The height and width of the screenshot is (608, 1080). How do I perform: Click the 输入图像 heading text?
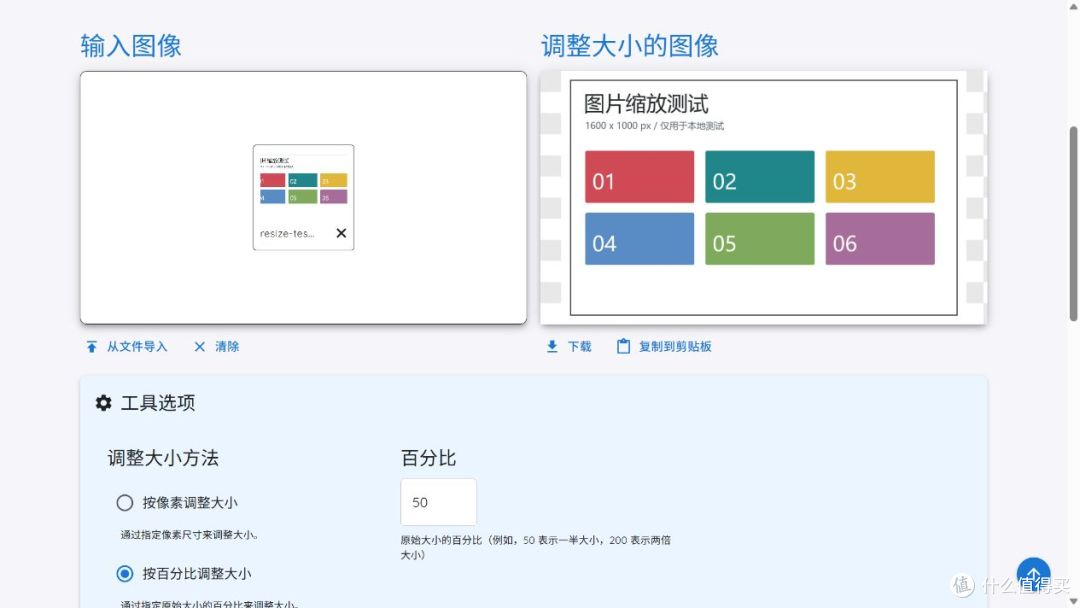point(131,46)
